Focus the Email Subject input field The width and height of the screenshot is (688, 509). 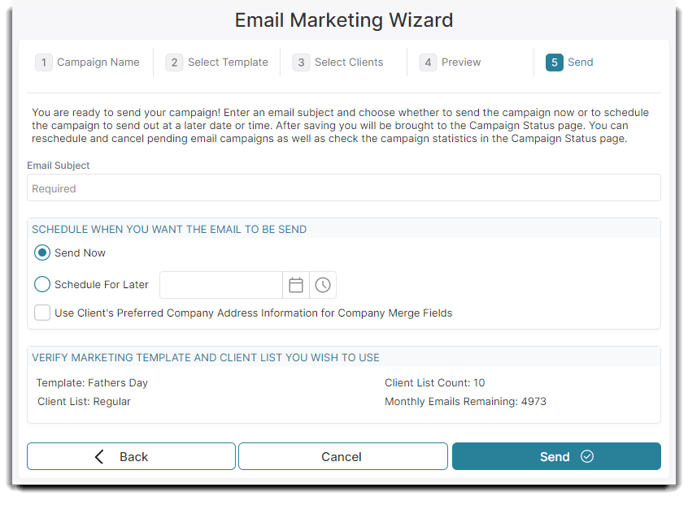344,188
